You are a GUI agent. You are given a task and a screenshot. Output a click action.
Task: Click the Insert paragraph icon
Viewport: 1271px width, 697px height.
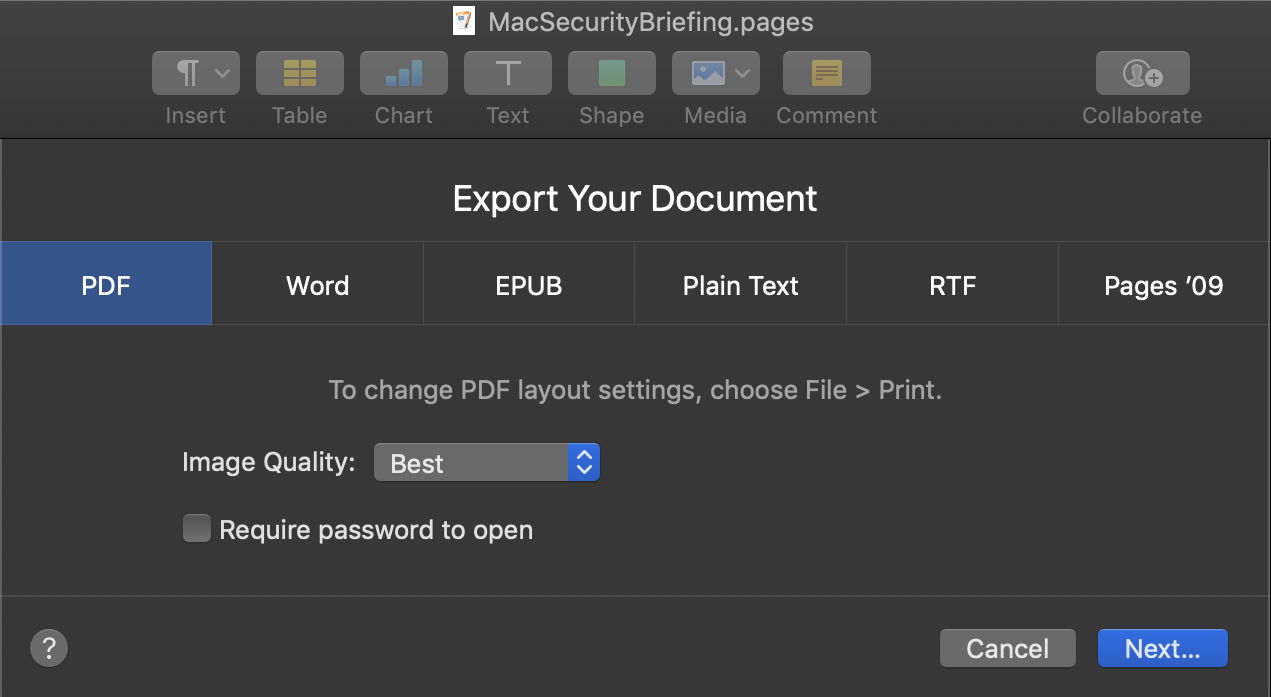pyautogui.click(x=187, y=73)
